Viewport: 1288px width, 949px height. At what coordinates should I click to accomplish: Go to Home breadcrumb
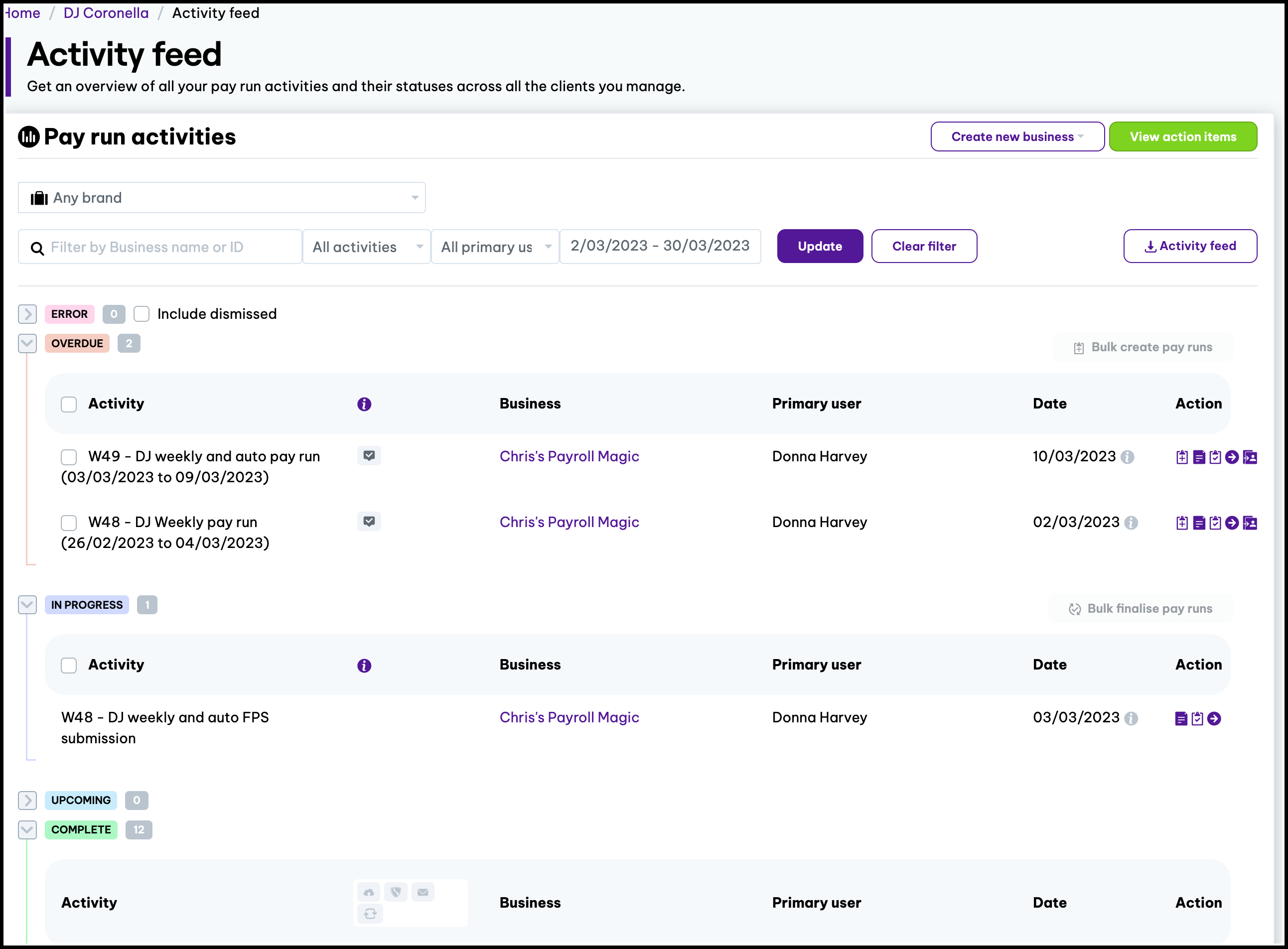point(22,12)
